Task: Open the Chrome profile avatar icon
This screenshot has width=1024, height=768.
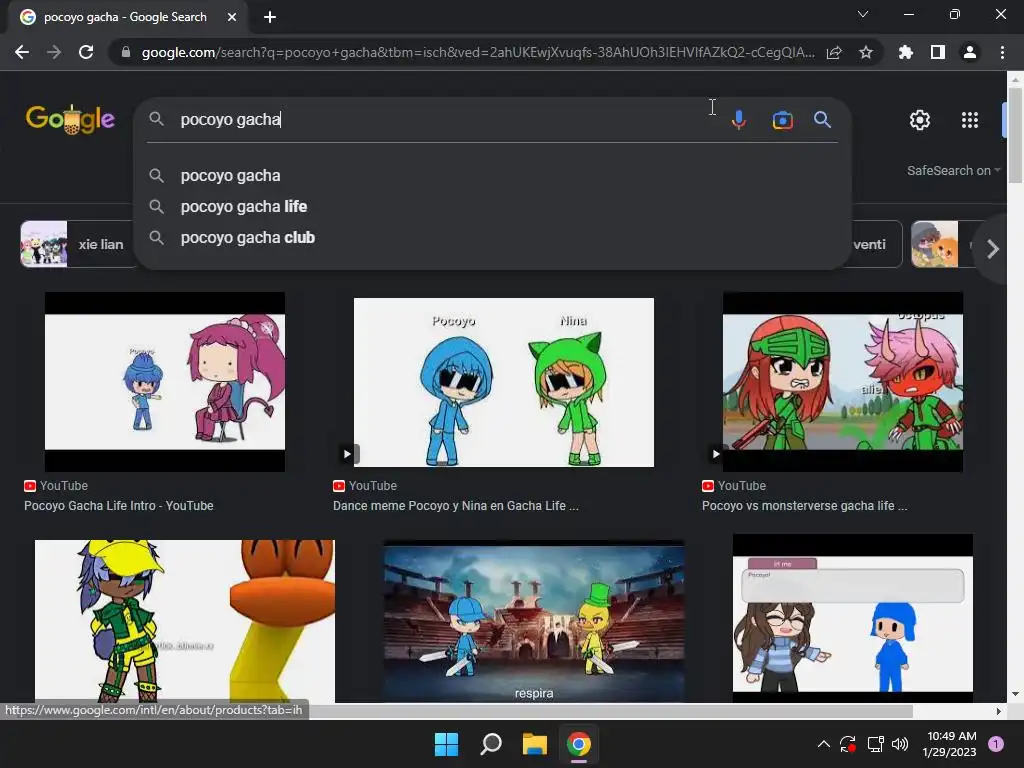Action: [x=970, y=52]
